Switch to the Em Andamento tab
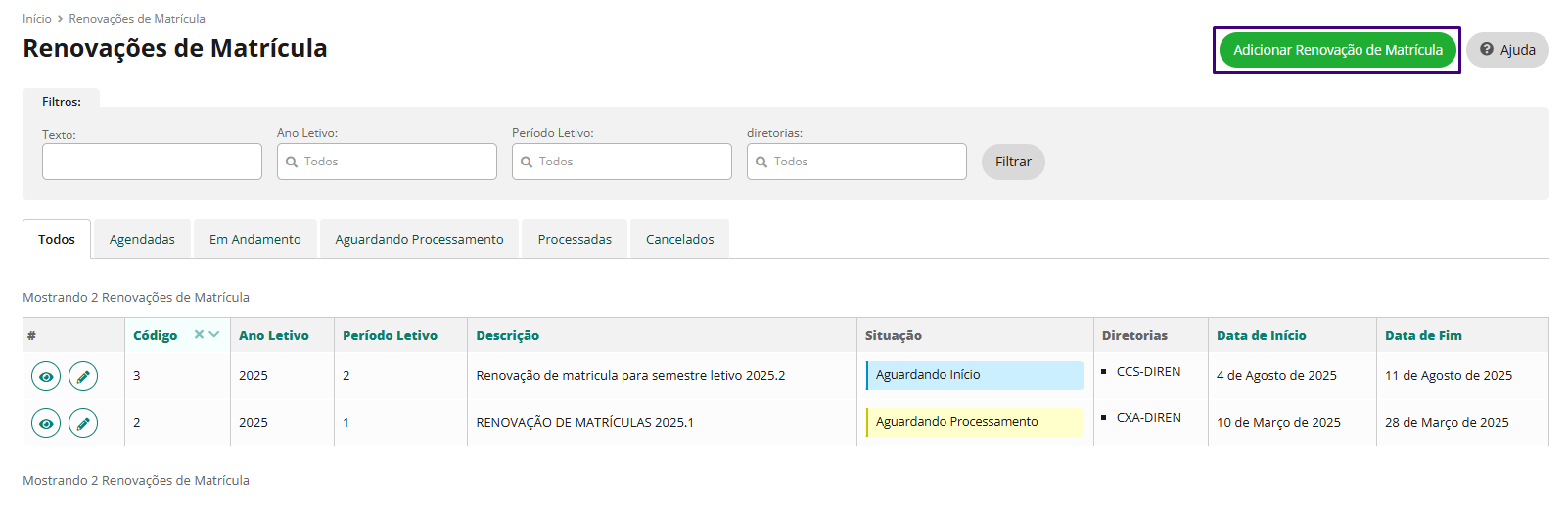Viewport: 1568px width, 516px height. [255, 239]
